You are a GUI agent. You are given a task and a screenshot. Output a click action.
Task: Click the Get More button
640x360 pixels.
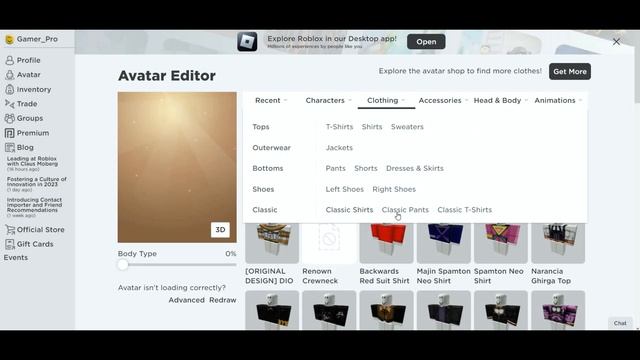tap(570, 71)
